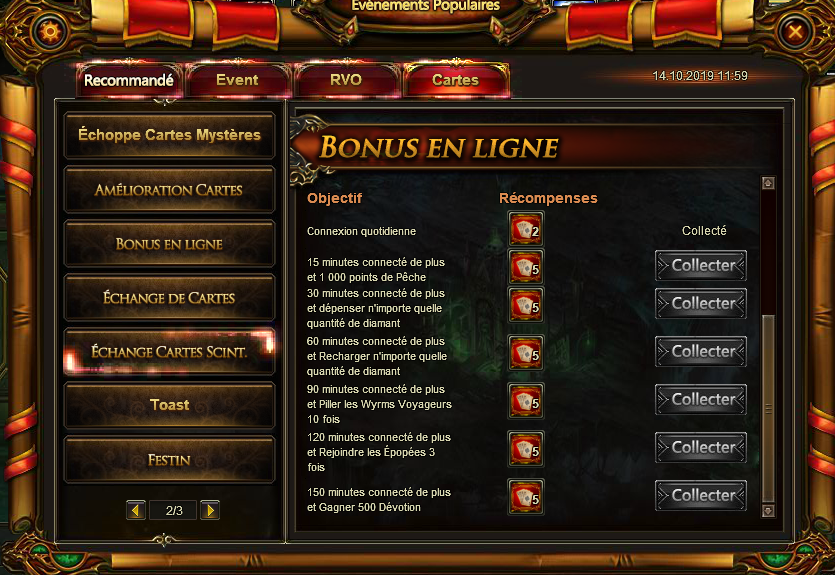835x575 pixels.
Task: Click the card reward icon for 90 minutes objective
Action: pos(526,401)
